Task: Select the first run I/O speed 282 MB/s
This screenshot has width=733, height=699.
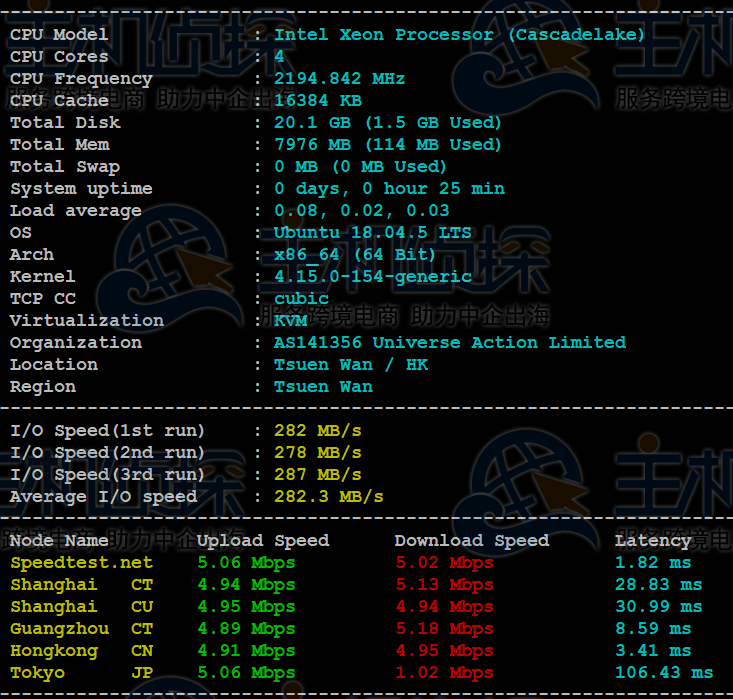Action: [317, 431]
